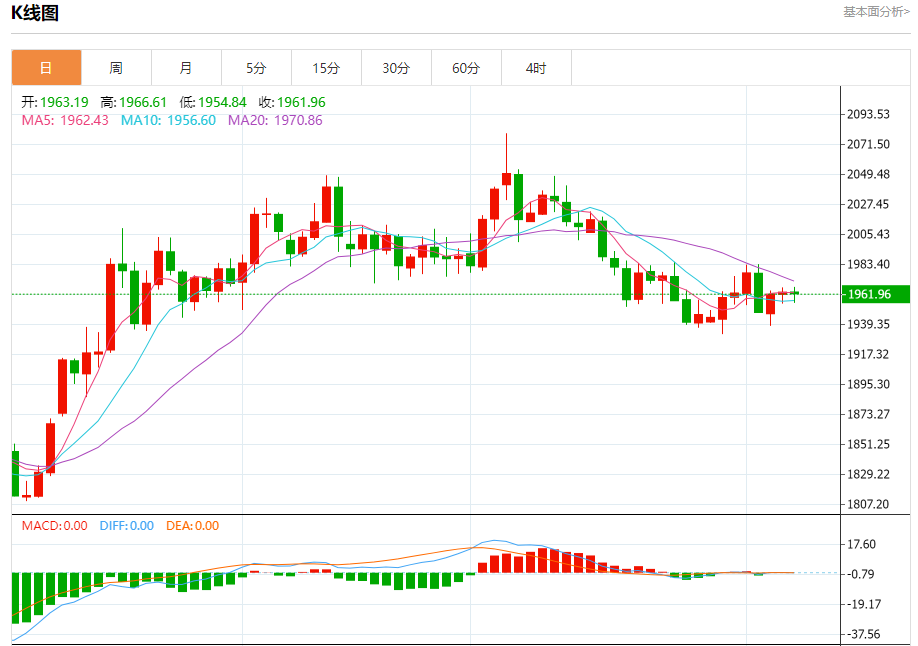
Task: Click the 收: 1961.96 close value
Action: point(292,102)
